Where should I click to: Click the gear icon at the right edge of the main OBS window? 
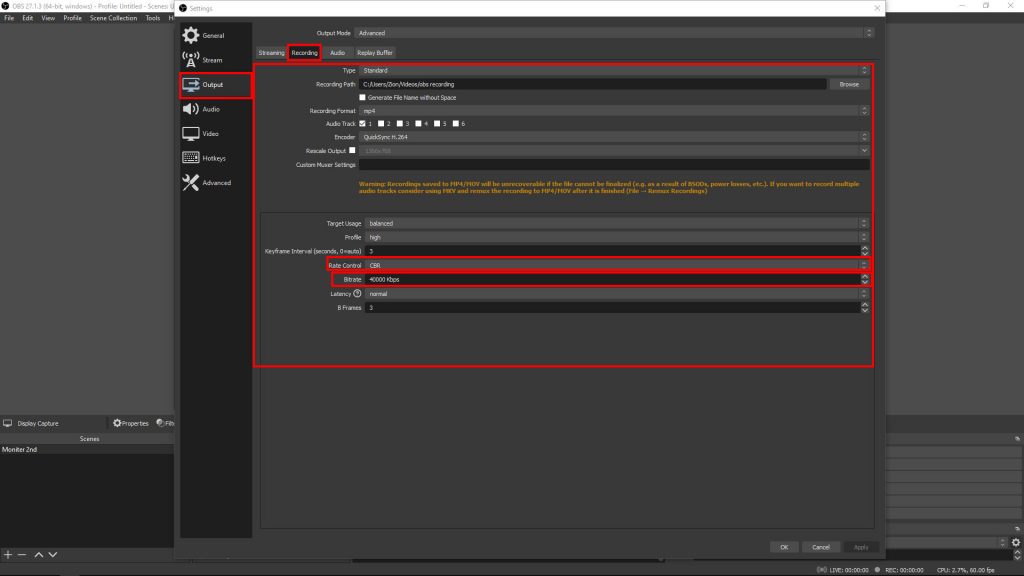1016,543
